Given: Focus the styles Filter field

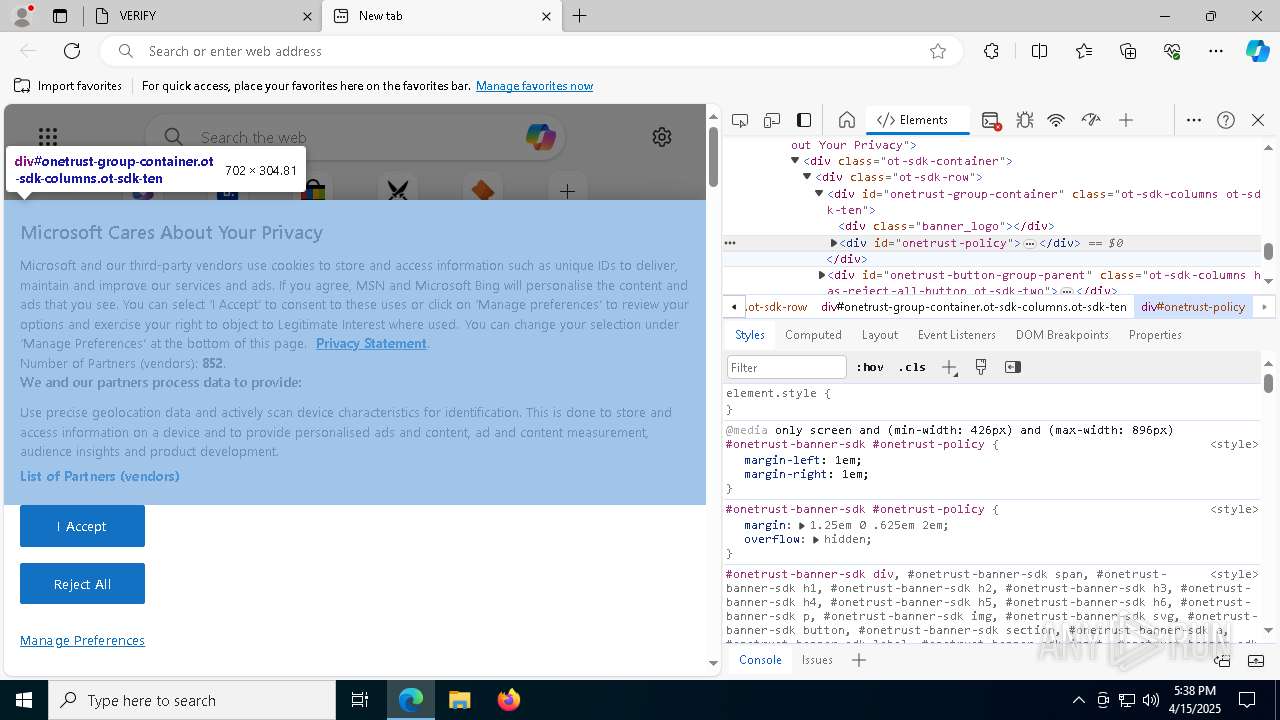Looking at the screenshot, I should point(787,367).
